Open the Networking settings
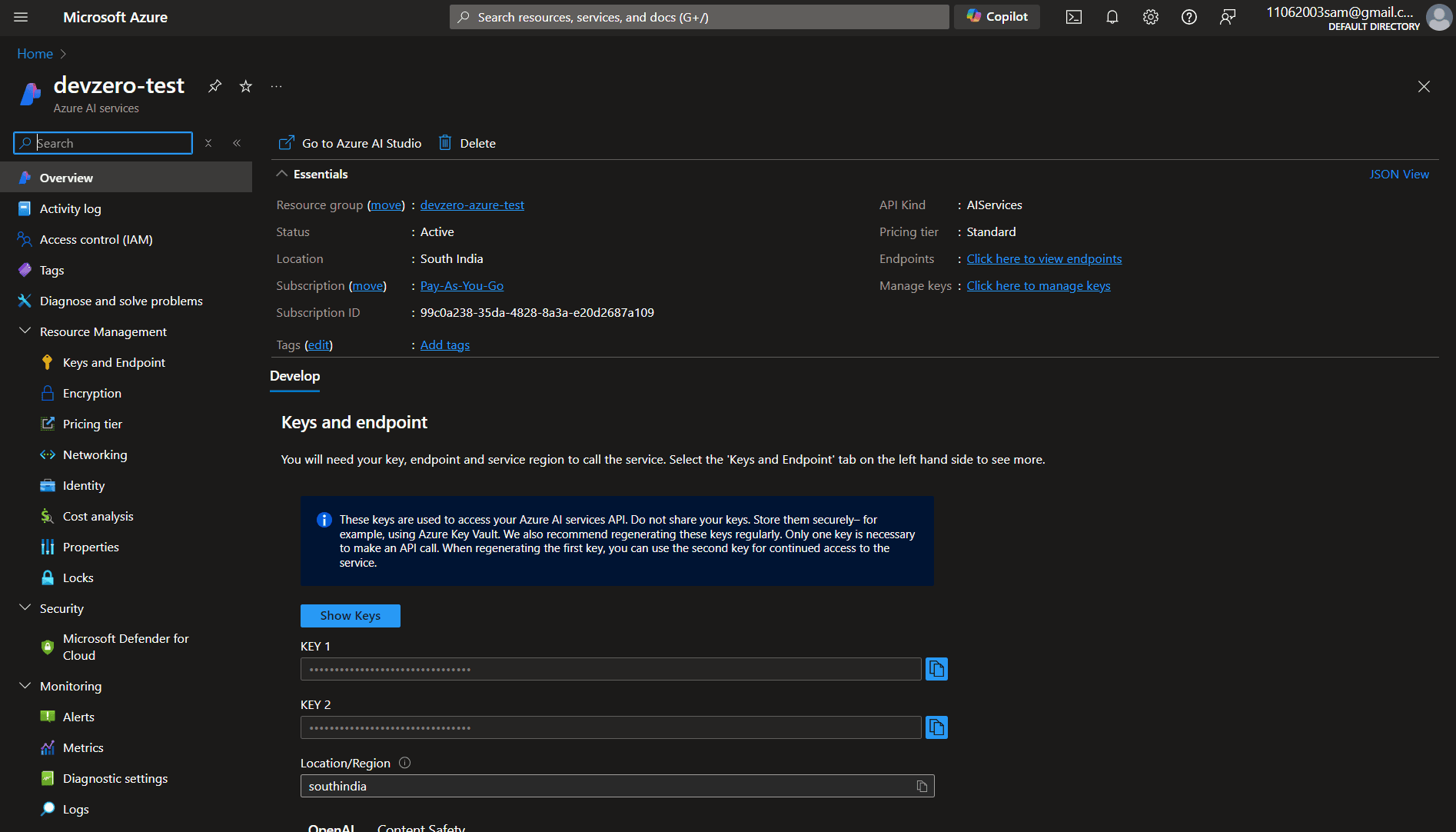 pyautogui.click(x=95, y=454)
